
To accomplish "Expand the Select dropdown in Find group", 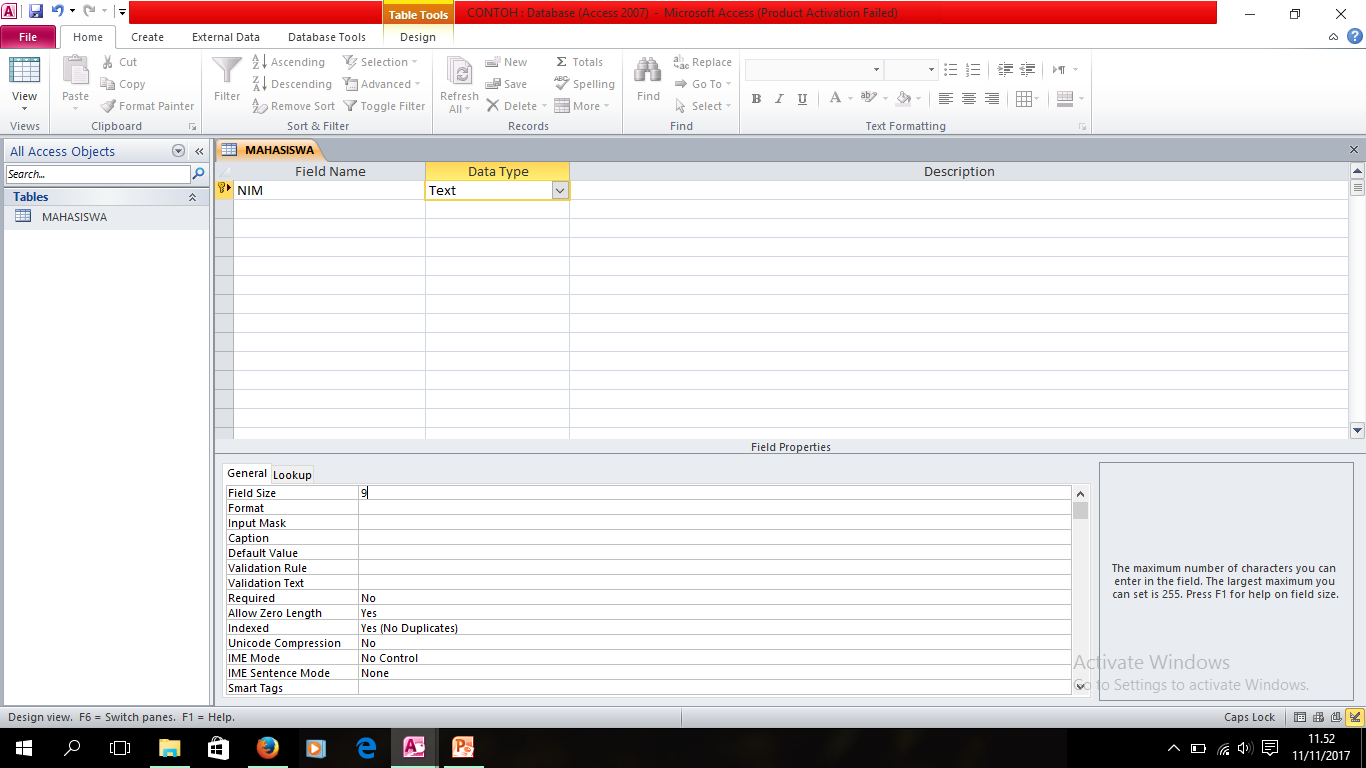I will 703,106.
